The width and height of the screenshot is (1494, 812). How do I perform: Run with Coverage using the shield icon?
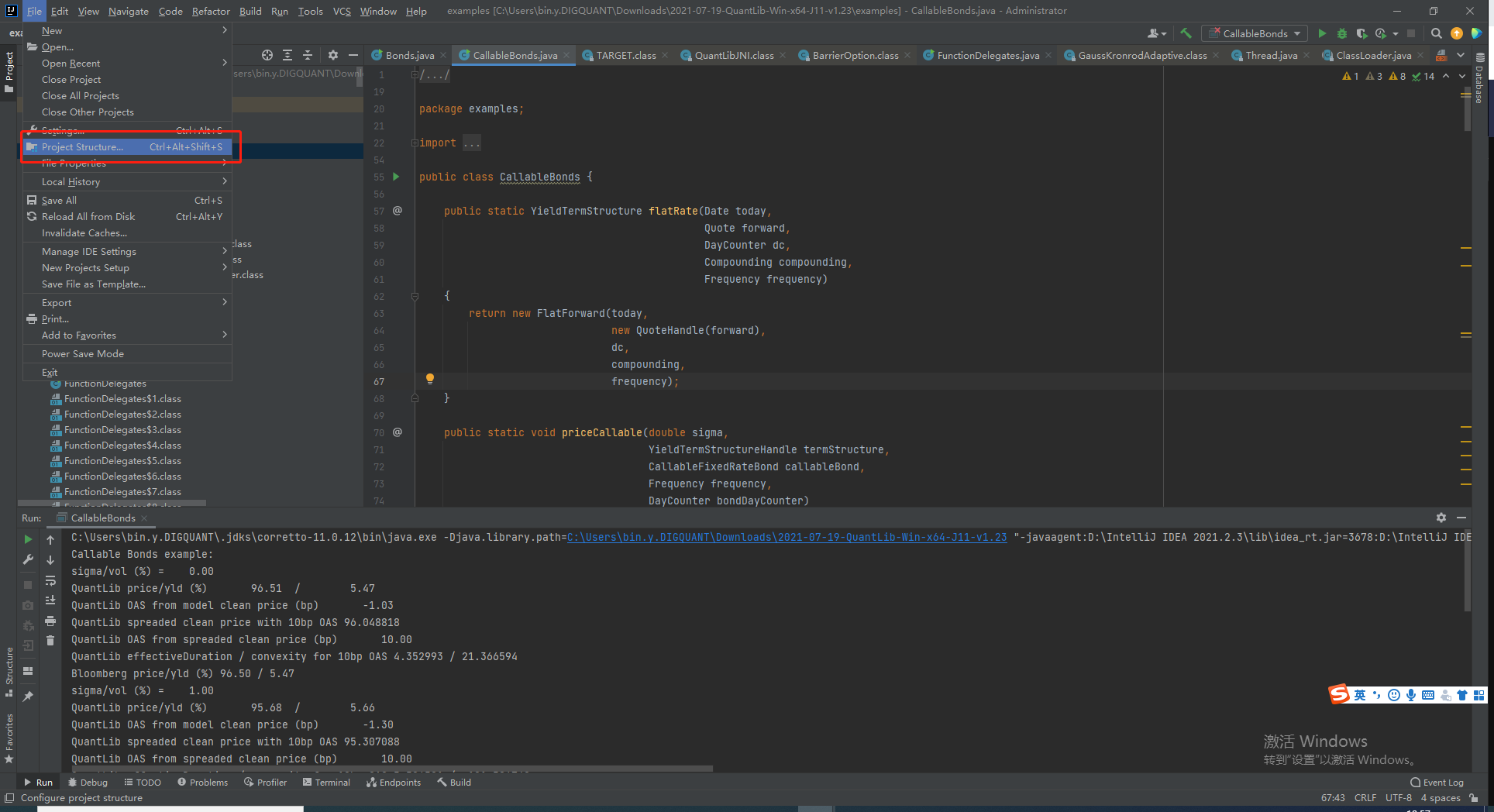(x=1361, y=33)
